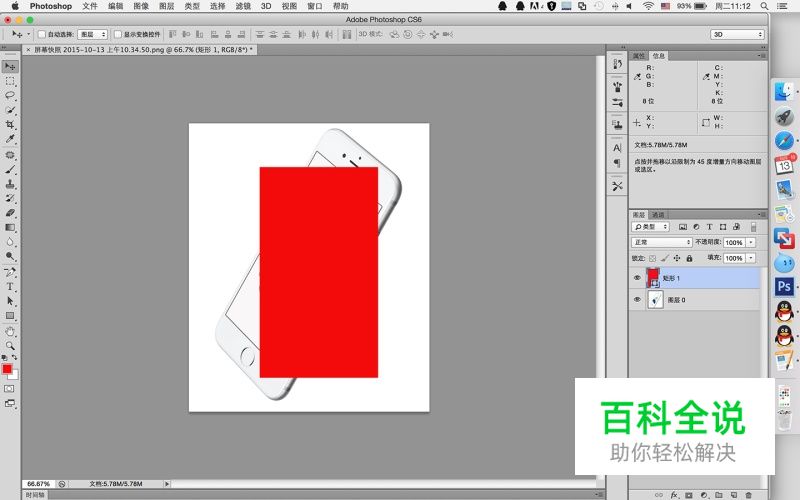Switch to the 通道 tab
Screen dimensions: 800x500
(x=658, y=215)
